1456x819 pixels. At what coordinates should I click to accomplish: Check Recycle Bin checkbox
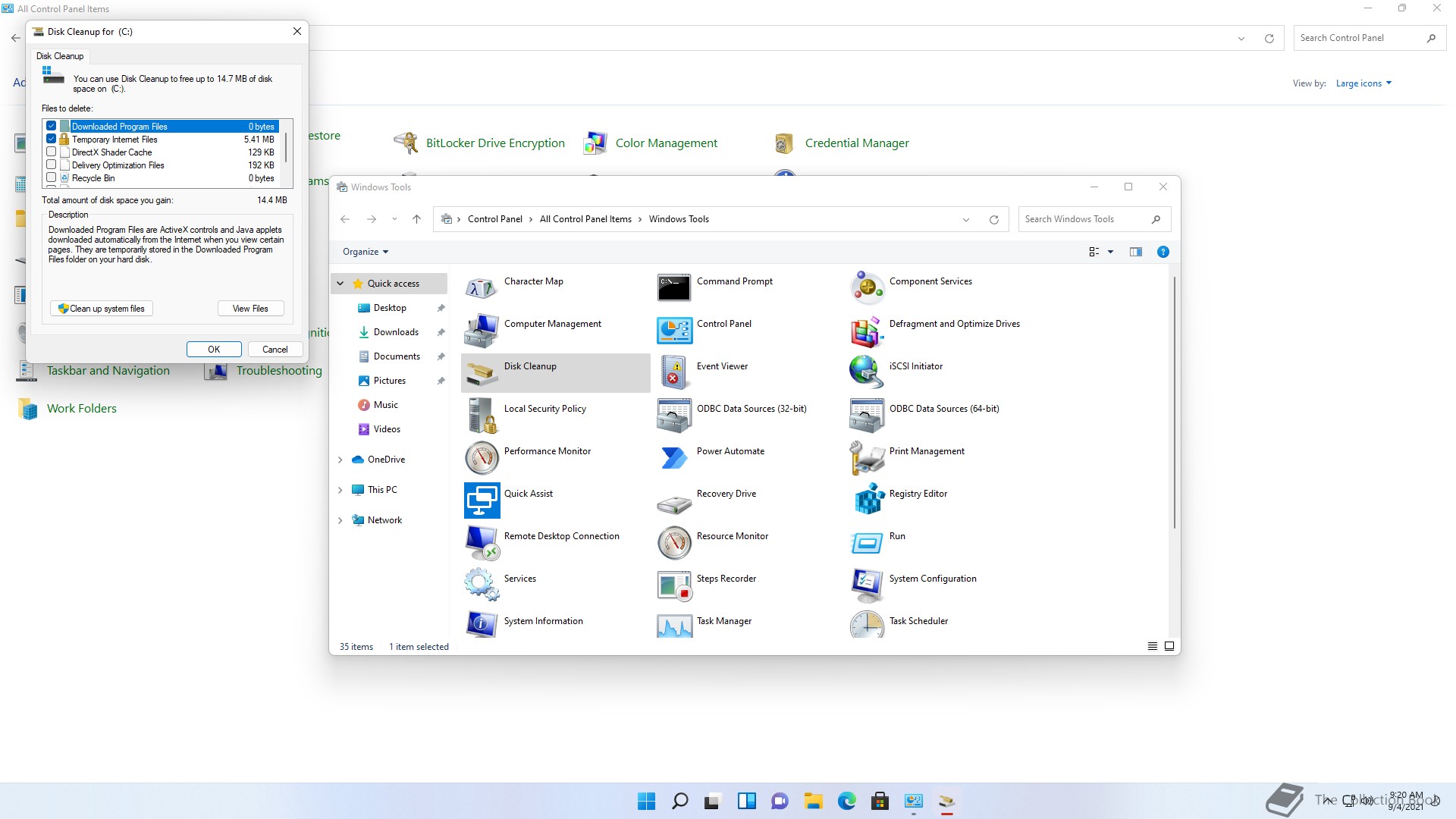52,177
